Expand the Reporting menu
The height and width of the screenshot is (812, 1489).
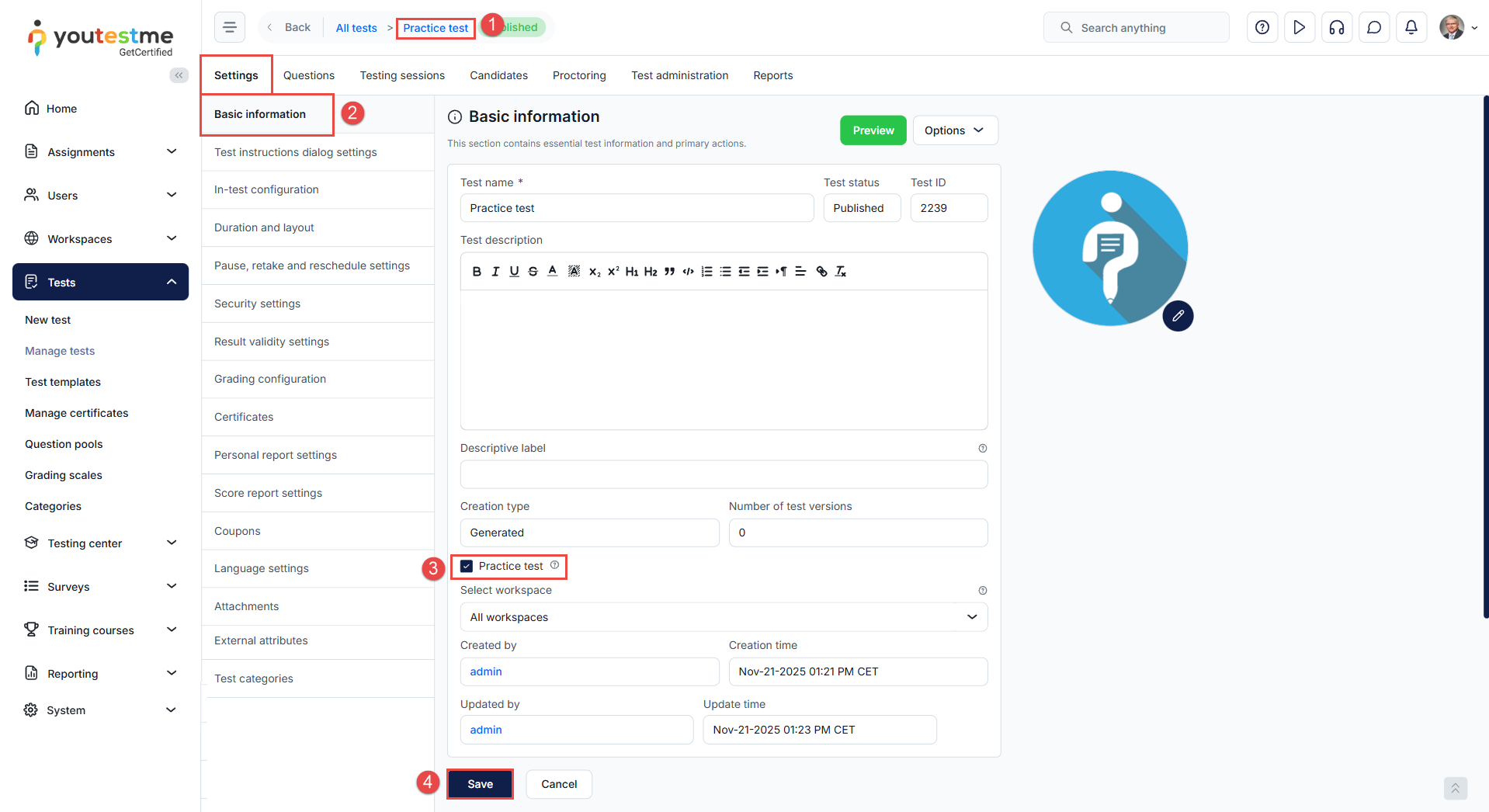click(x=101, y=674)
